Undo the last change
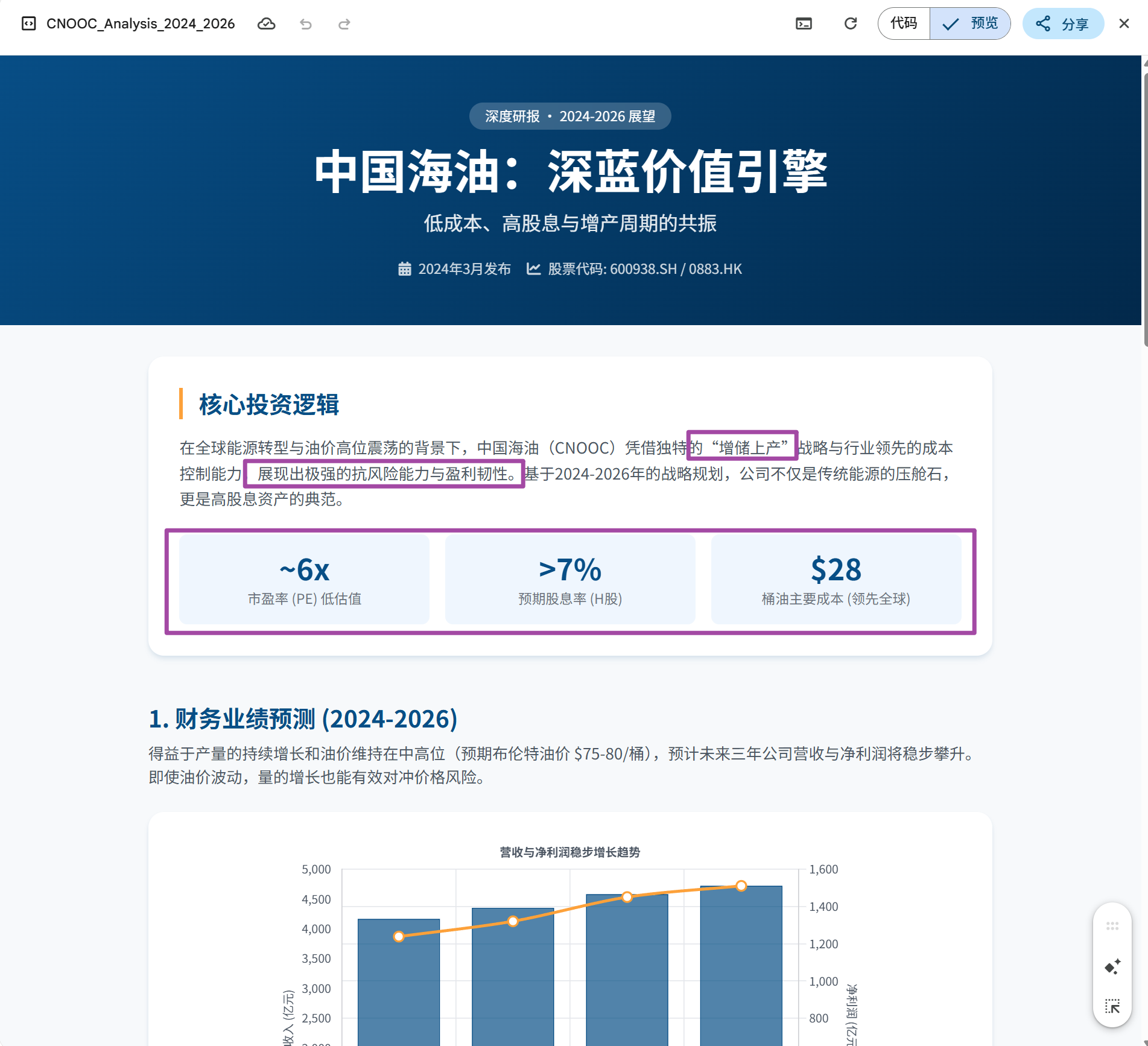Image resolution: width=1148 pixels, height=1046 pixels. pos(306,24)
